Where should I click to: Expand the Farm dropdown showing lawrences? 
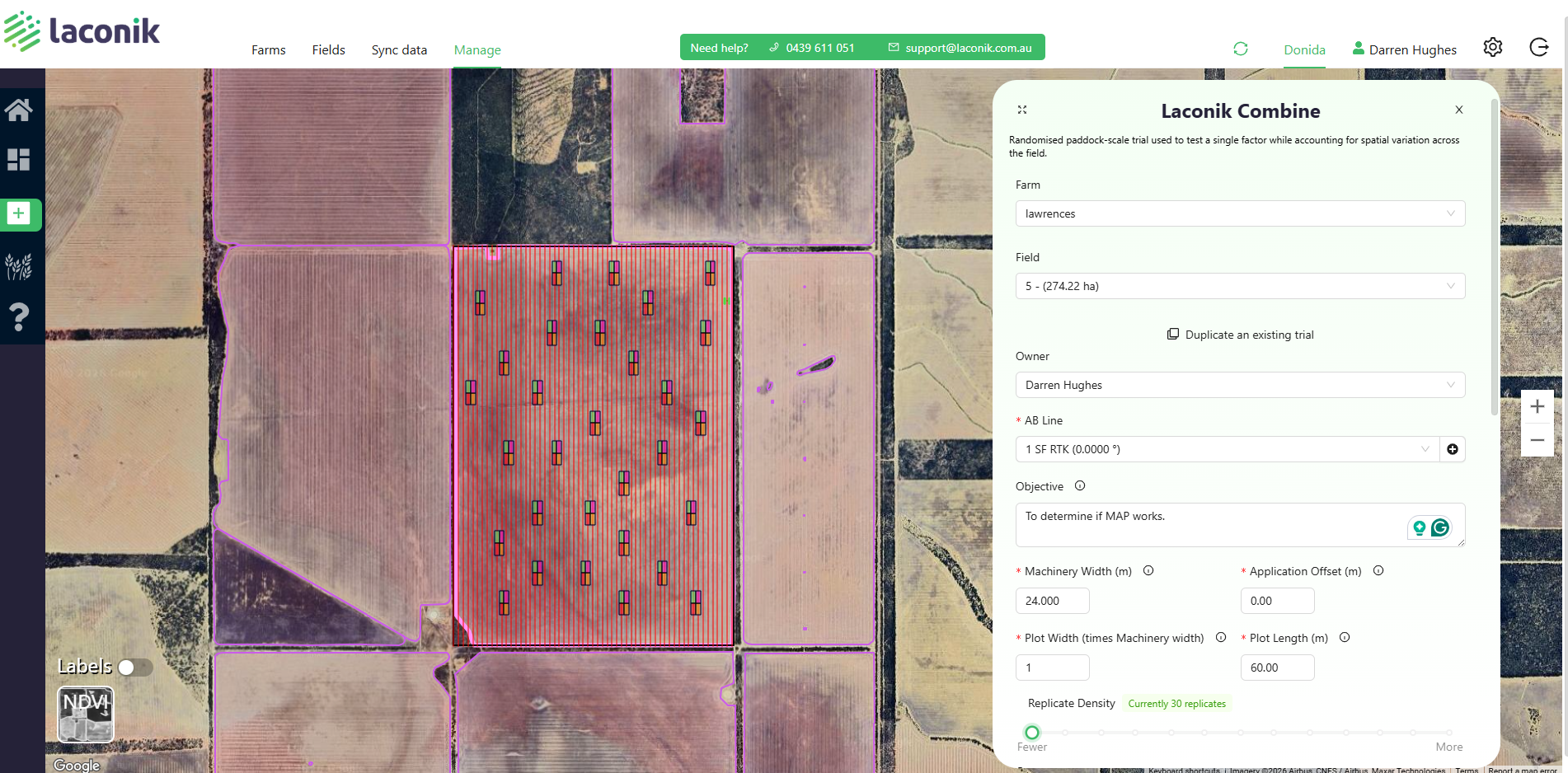[x=1239, y=213]
